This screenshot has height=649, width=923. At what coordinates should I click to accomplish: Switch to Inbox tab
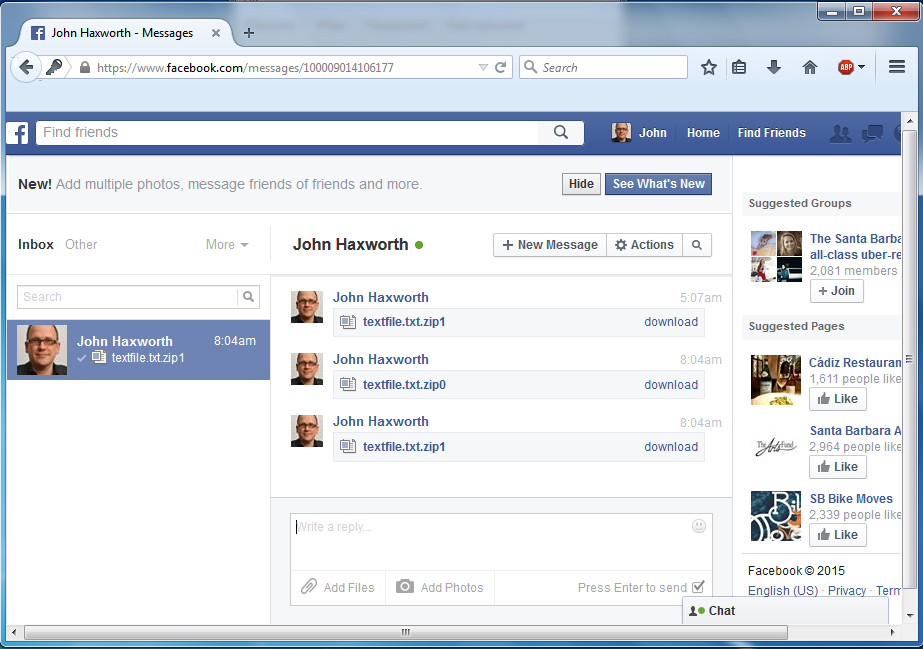click(x=36, y=244)
